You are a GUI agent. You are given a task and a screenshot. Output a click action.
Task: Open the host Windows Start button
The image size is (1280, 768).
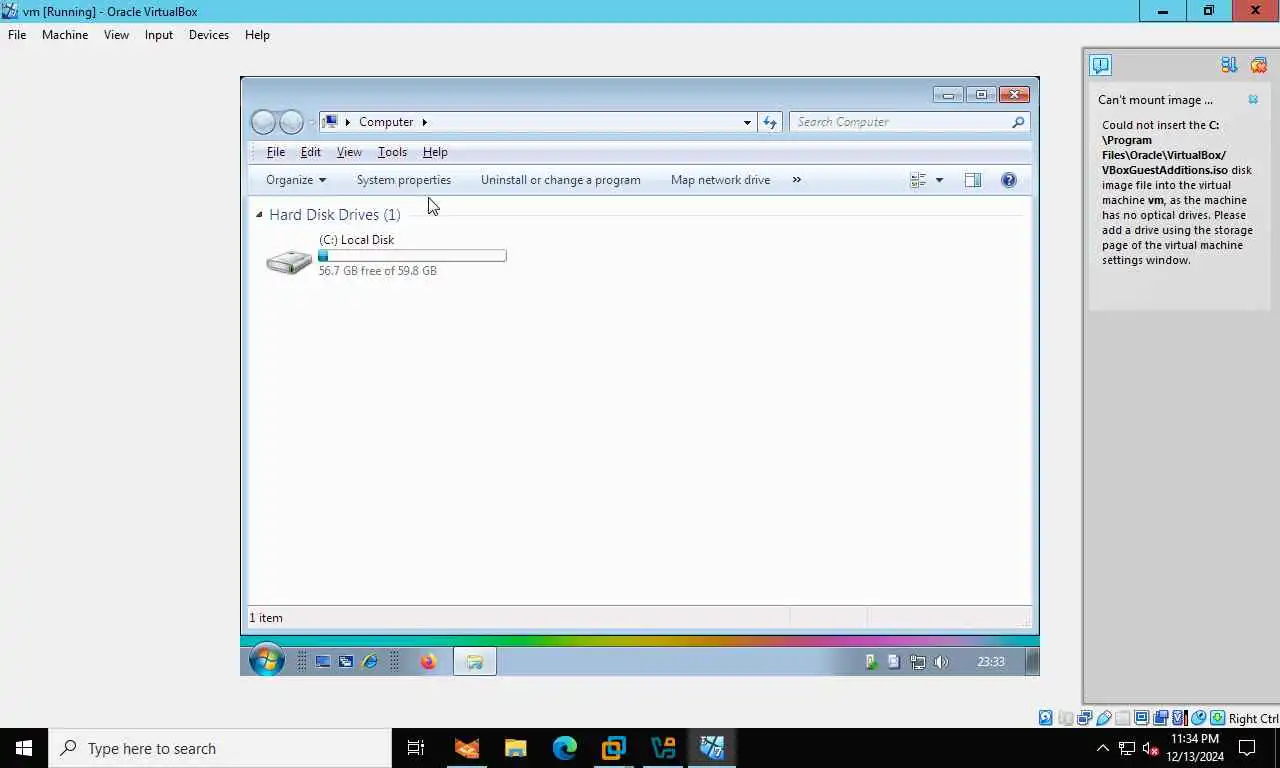(24, 748)
